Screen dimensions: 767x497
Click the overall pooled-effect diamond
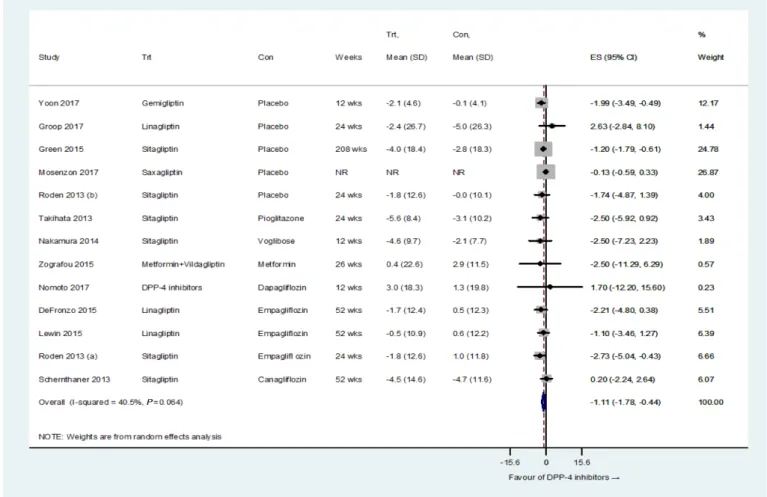pyautogui.click(x=543, y=402)
